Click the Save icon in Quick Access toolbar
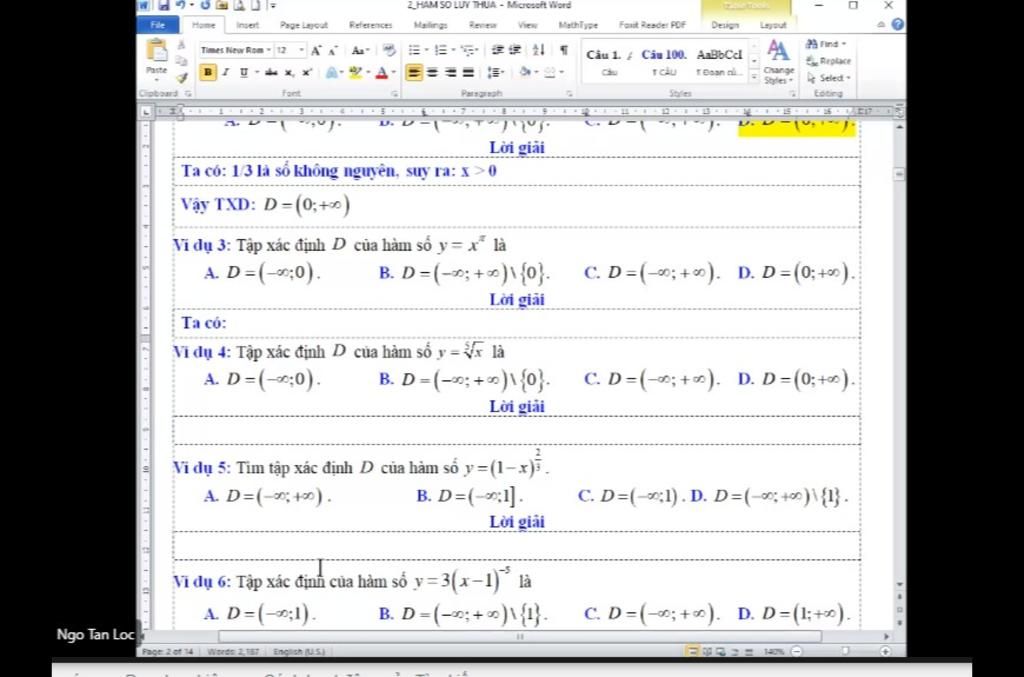Image resolution: width=1024 pixels, height=677 pixels. 163,6
